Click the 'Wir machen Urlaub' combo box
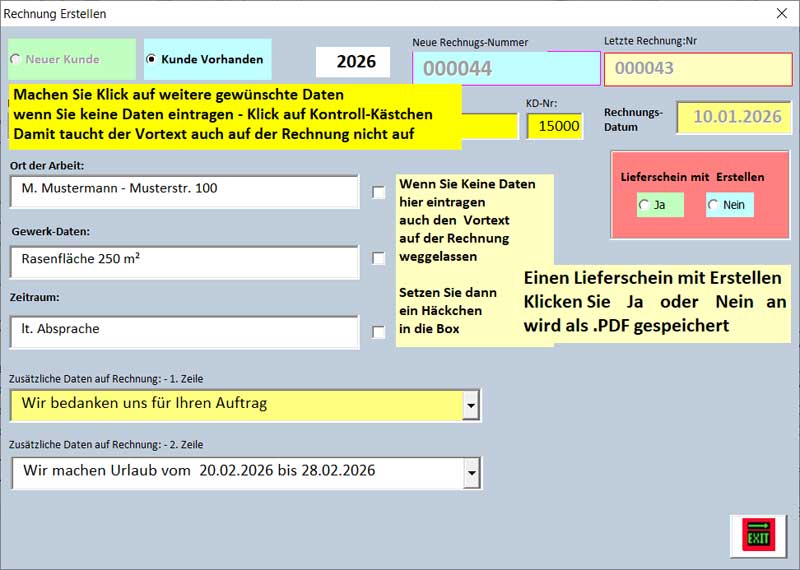800x570 pixels. point(235,473)
